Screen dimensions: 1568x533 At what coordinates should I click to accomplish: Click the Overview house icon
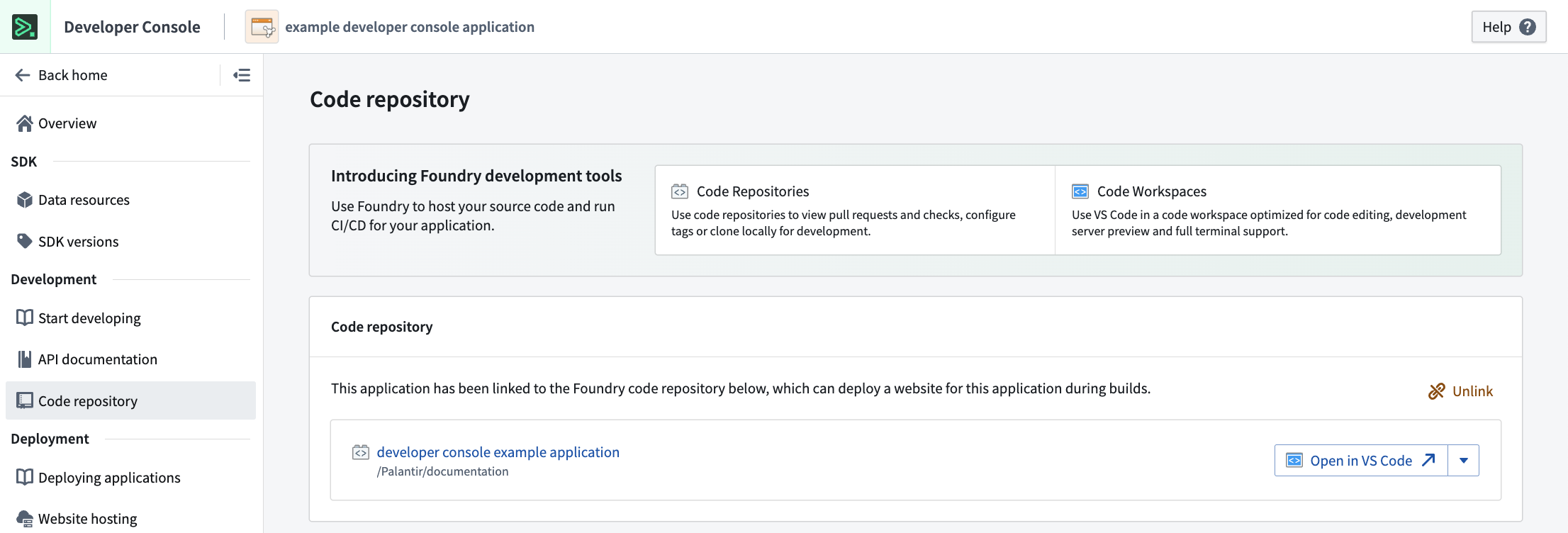coord(25,123)
